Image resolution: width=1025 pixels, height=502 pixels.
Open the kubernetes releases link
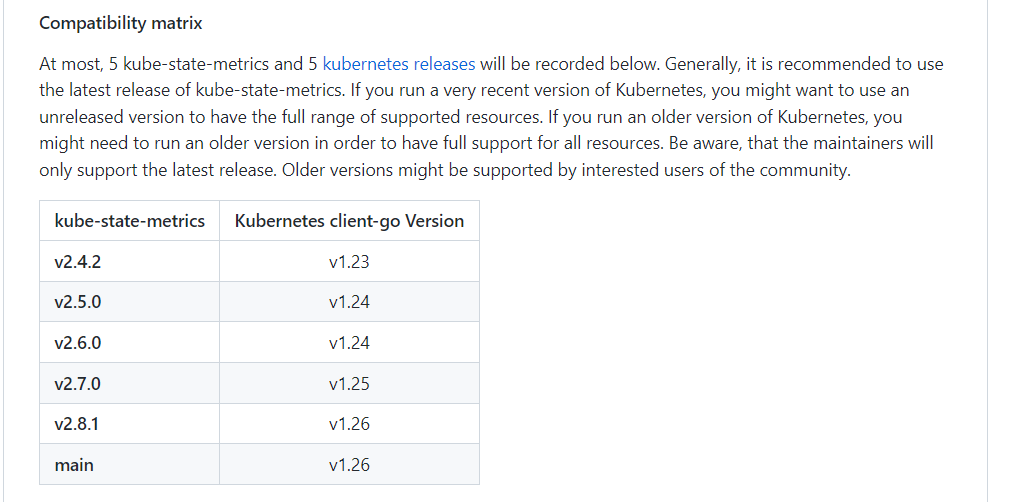(x=399, y=64)
